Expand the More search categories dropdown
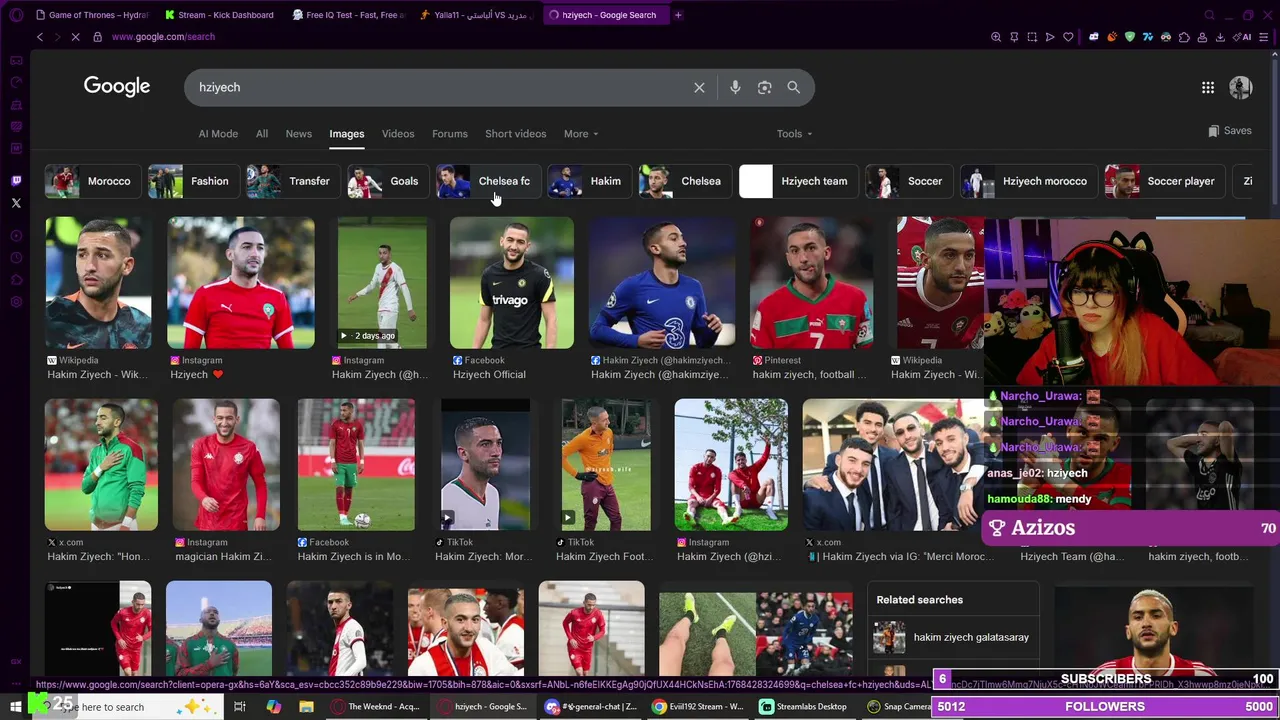 click(x=581, y=134)
